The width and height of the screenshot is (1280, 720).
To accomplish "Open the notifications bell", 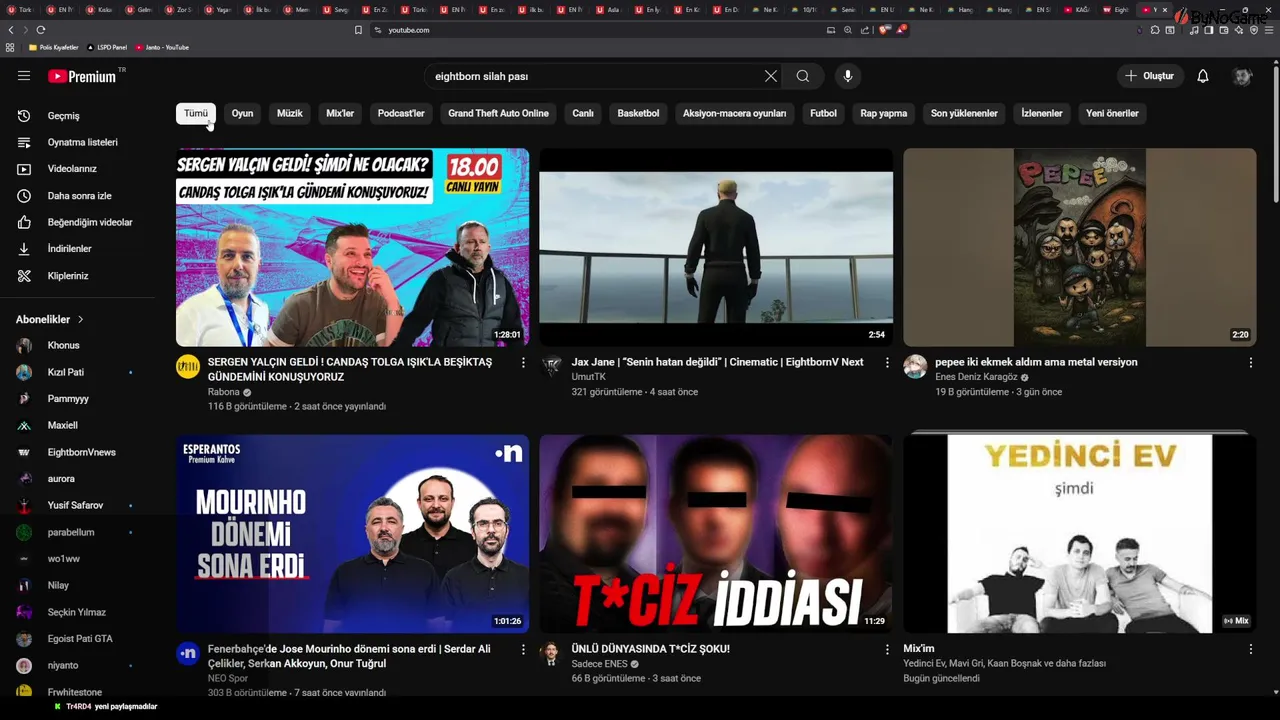I will [x=1203, y=76].
